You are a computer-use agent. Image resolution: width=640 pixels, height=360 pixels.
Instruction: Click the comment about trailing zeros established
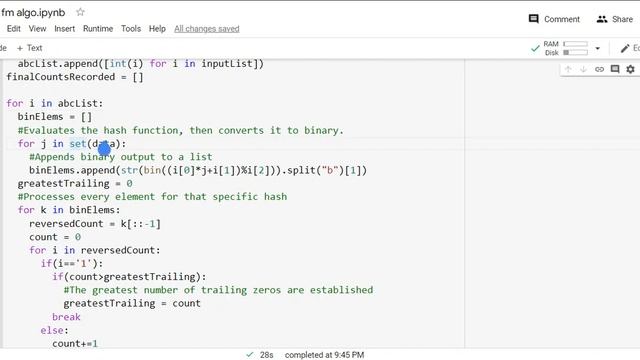tap(218, 290)
